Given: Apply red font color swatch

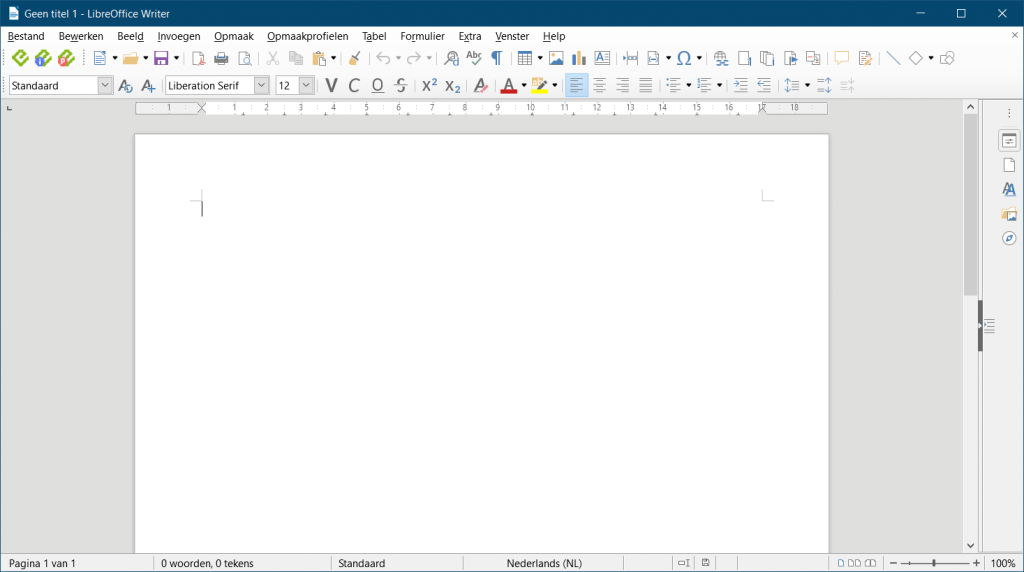Looking at the screenshot, I should tap(509, 86).
